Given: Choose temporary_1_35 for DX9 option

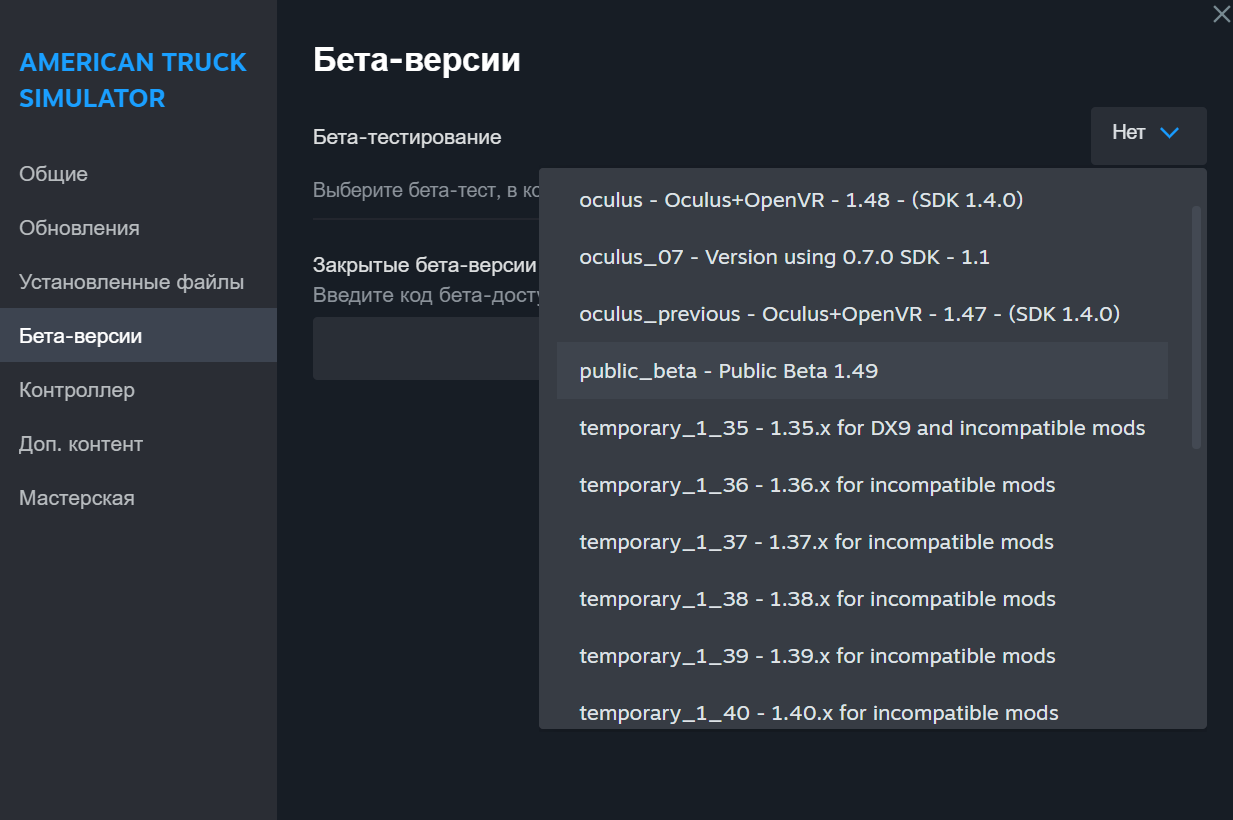Looking at the screenshot, I should click(x=861, y=428).
